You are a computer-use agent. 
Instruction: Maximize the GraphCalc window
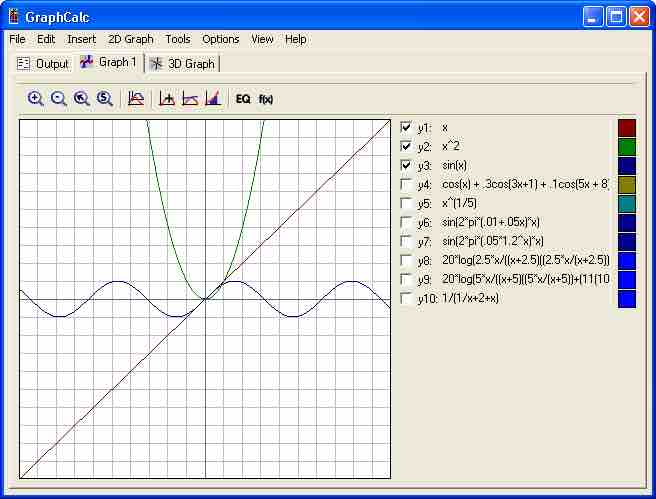pyautogui.click(x=616, y=17)
